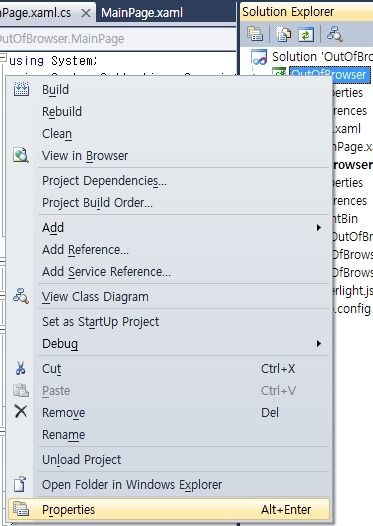Close the MainPage.xaml.cs tab
Image resolution: width=373 pixels, height=526 pixels.
[x=86, y=13]
